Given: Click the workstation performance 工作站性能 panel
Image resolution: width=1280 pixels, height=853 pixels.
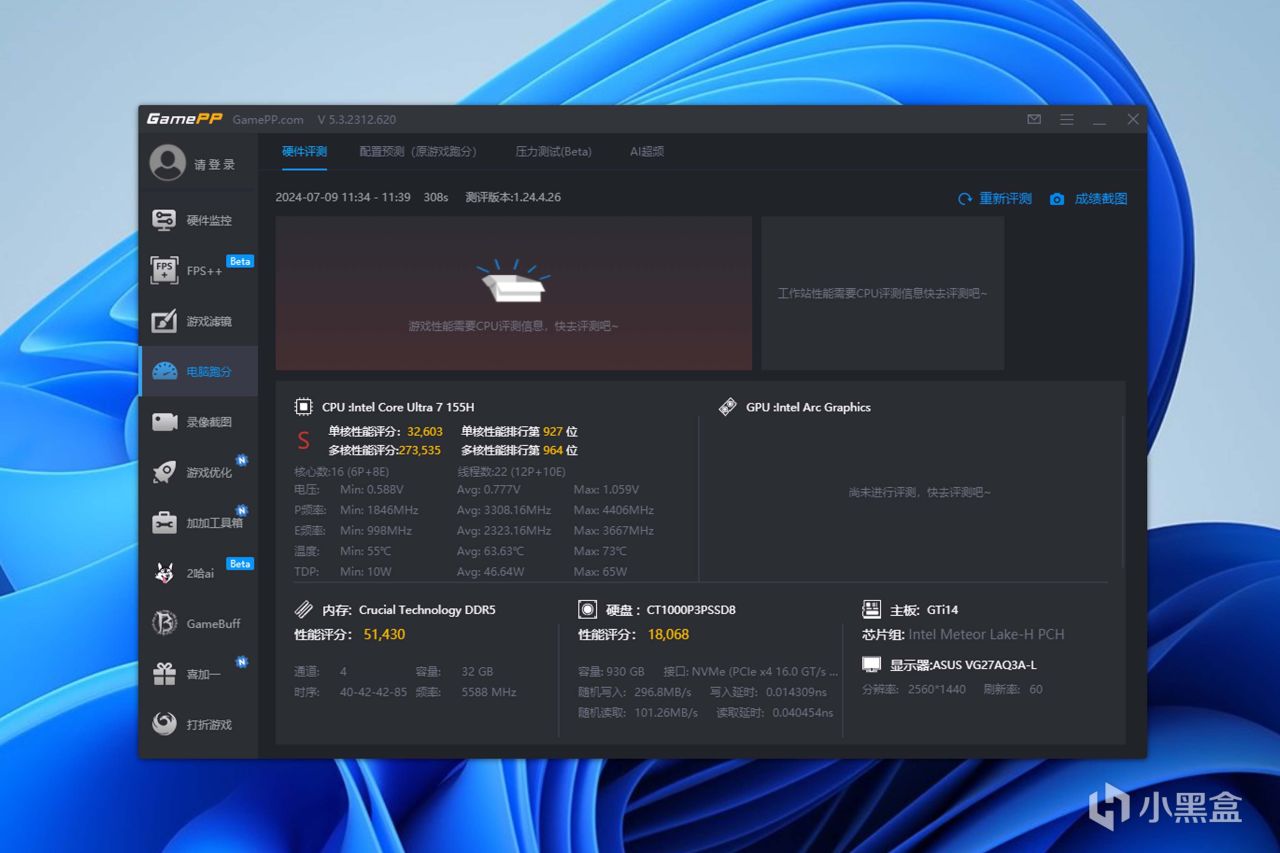Looking at the screenshot, I should click(x=883, y=293).
